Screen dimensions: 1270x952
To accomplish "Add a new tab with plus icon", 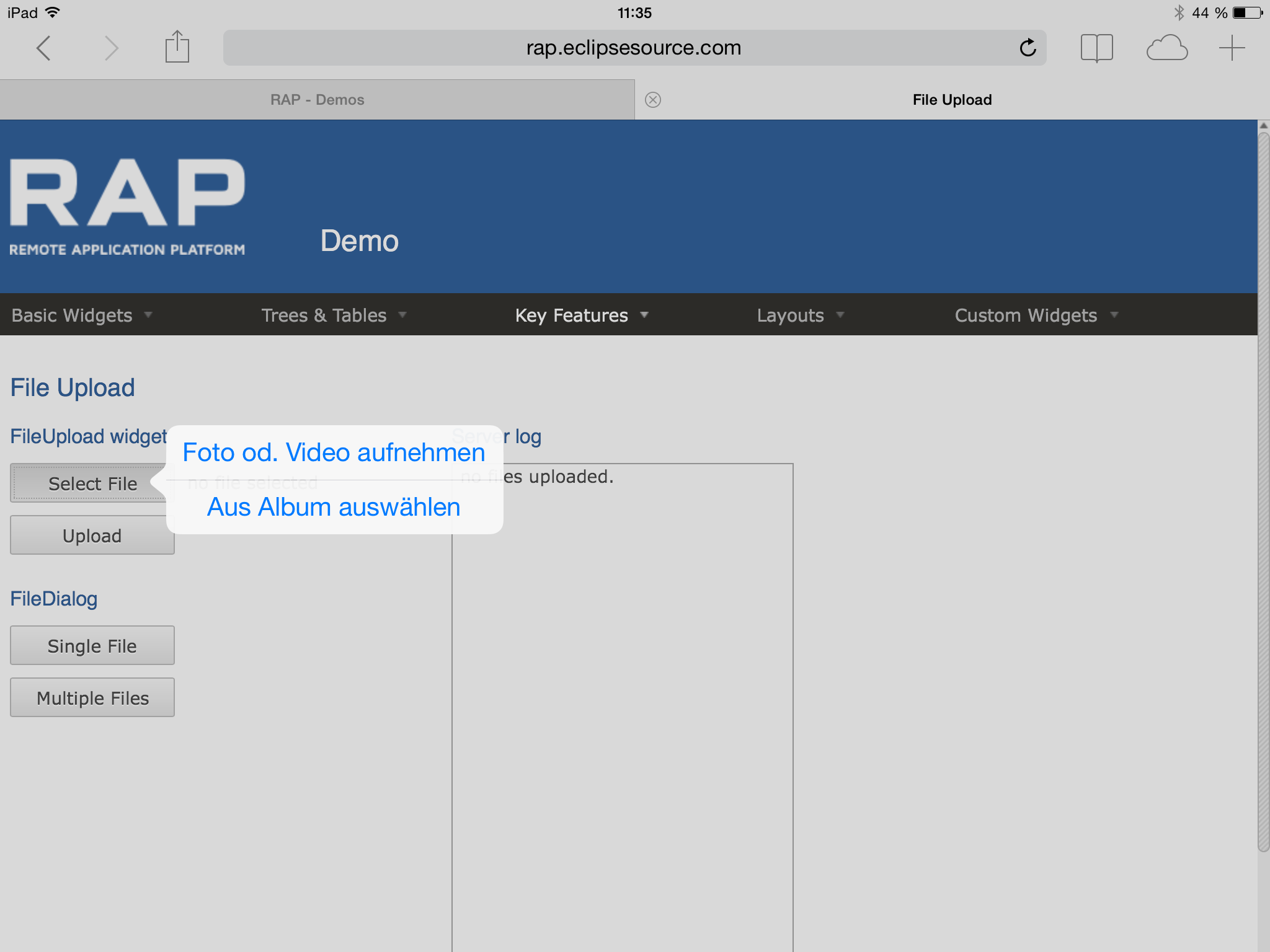I will pos(1232,48).
